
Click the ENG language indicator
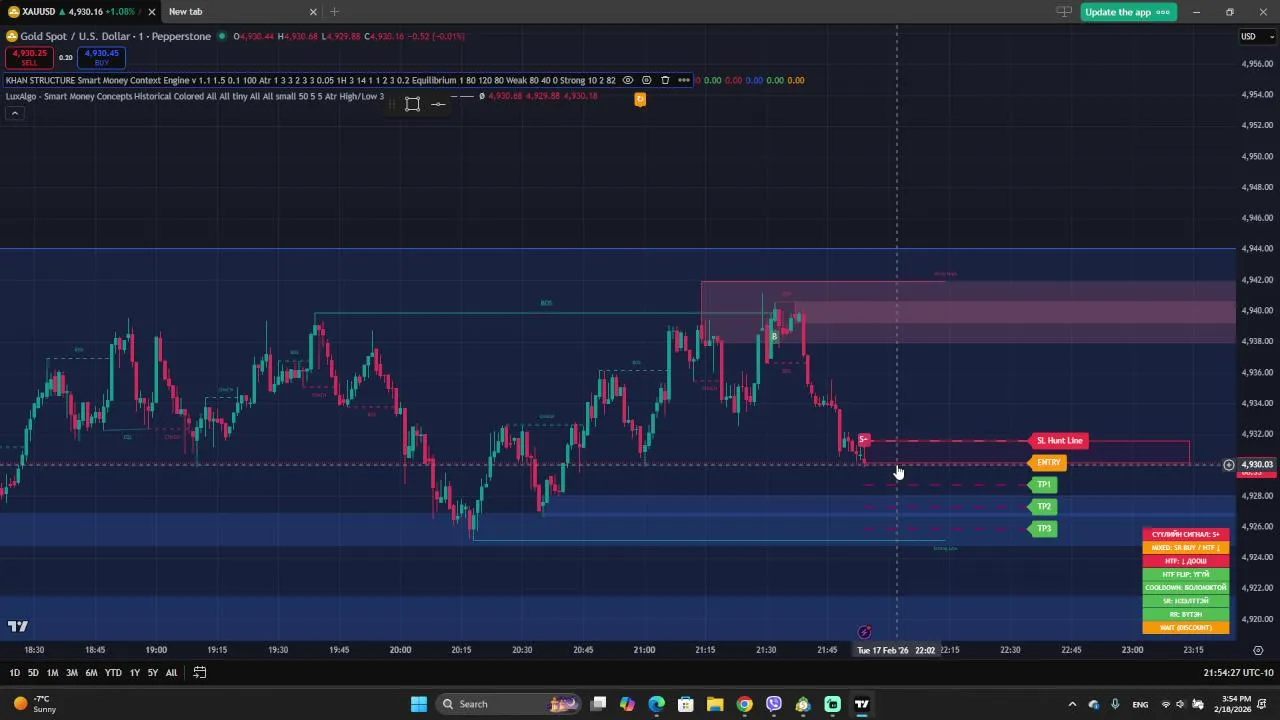point(1140,704)
